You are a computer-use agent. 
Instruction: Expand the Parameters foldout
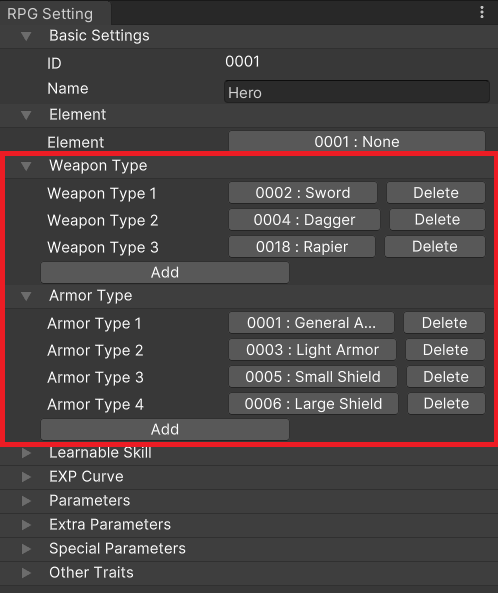tap(26, 501)
